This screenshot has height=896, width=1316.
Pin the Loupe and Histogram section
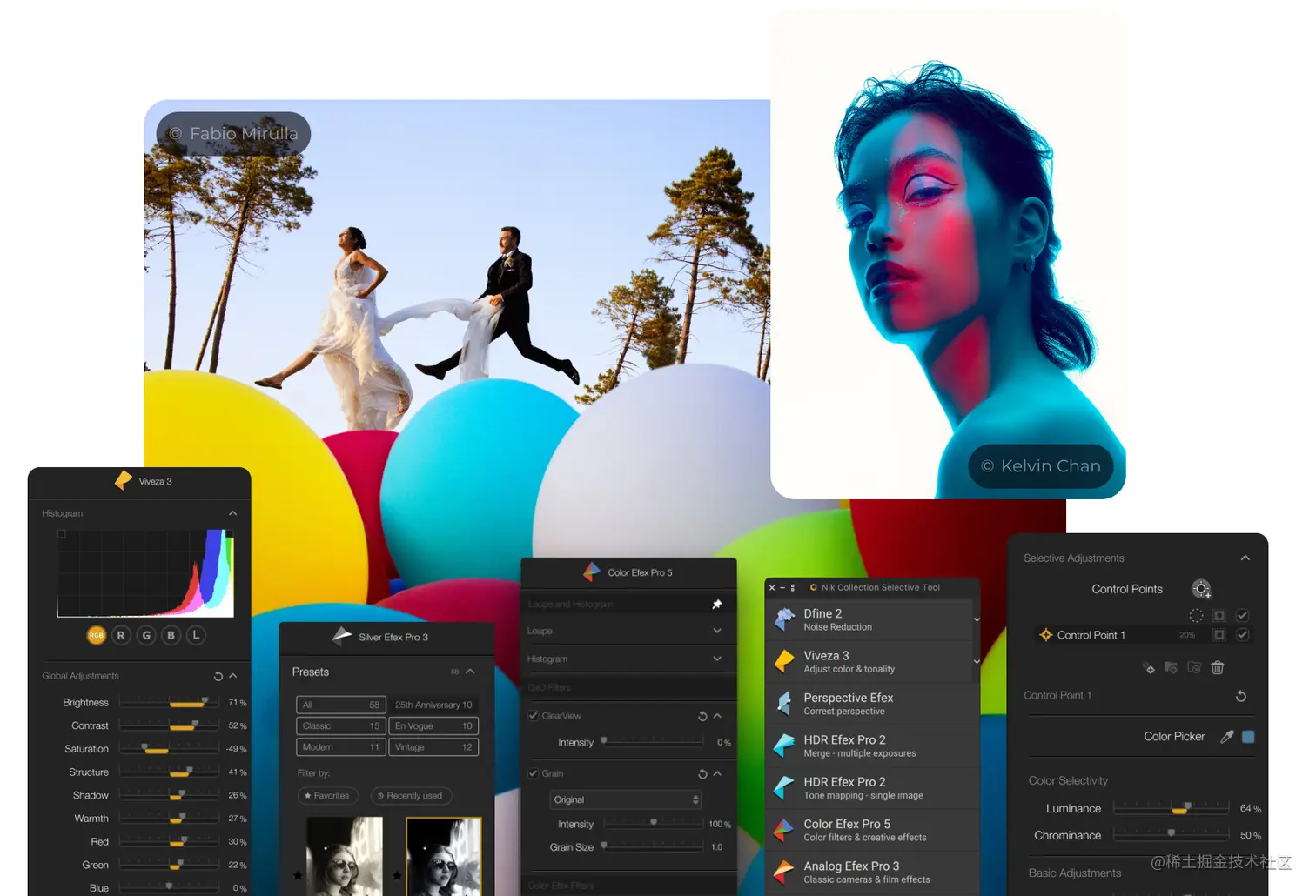pyautogui.click(x=717, y=604)
